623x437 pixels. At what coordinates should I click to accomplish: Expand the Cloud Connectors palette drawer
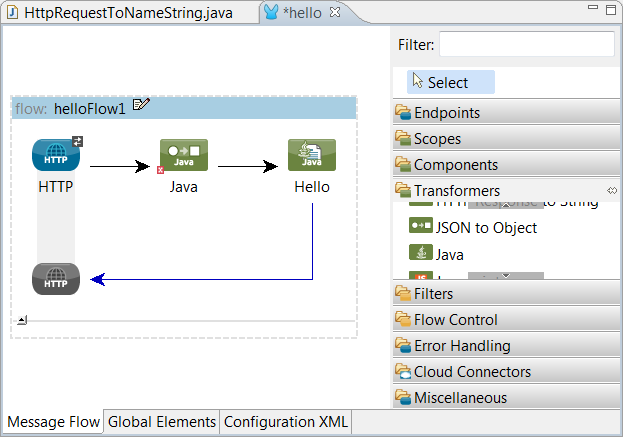click(506, 372)
